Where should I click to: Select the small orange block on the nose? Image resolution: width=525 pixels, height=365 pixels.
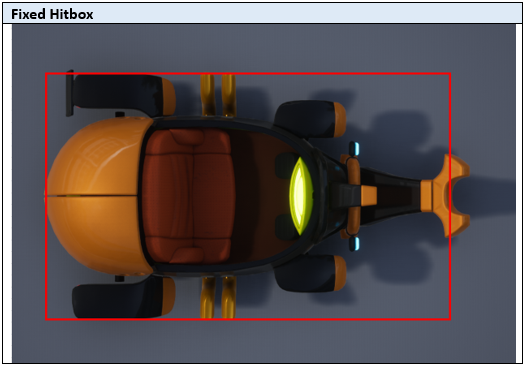[369, 196]
